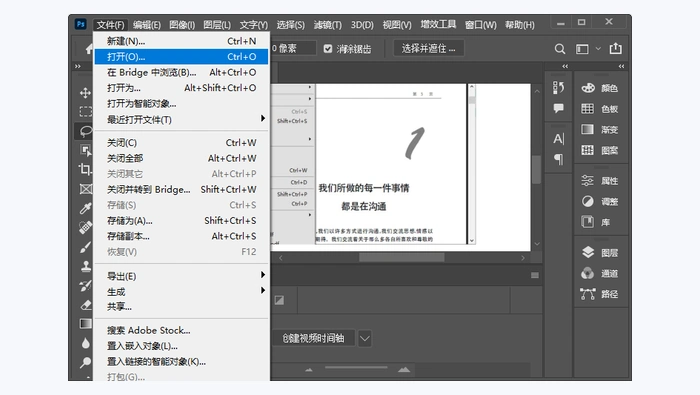Image resolution: width=700 pixels, height=395 pixels.
Task: Select the Eraser tool
Action: (x=85, y=305)
